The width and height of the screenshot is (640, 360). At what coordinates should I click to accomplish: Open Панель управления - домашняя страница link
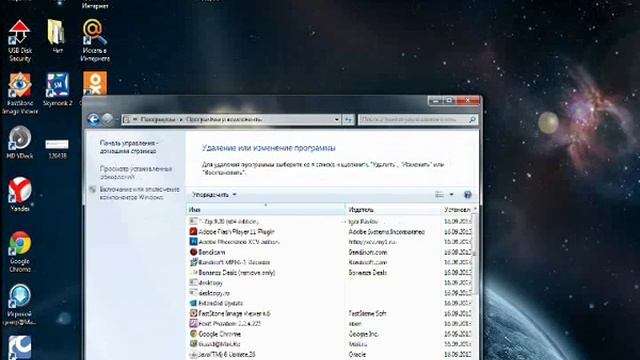129,147
